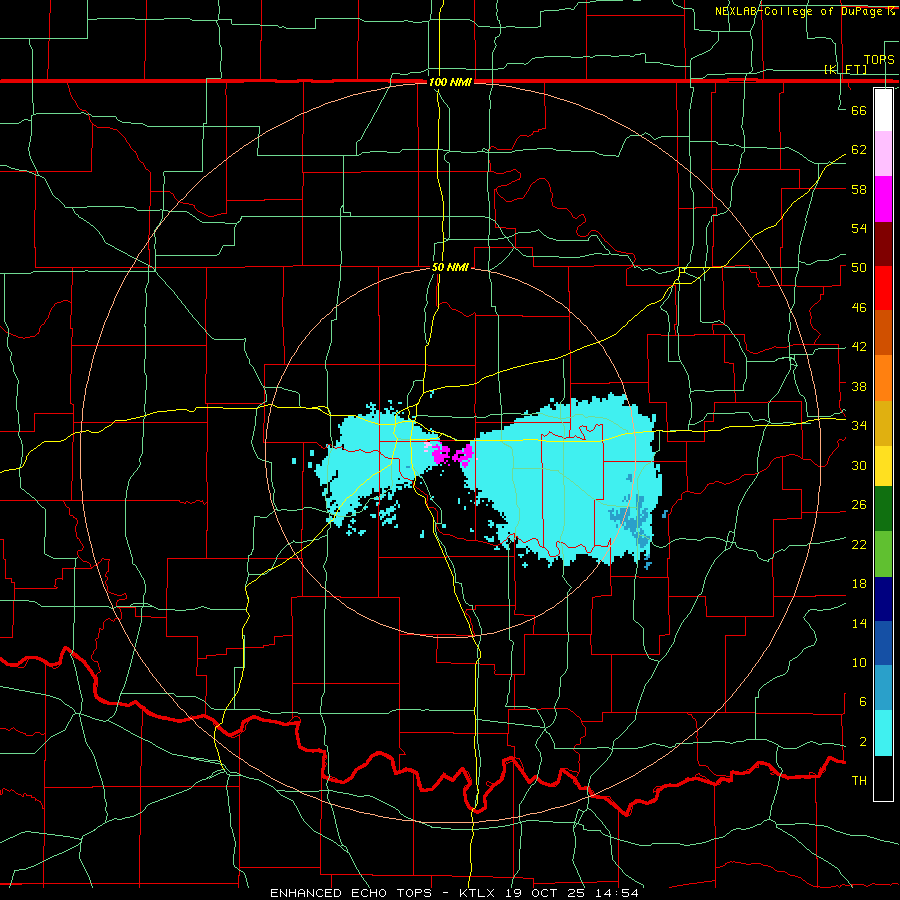900x900 pixels.
Task: Click the dark green legend color swatch
Action: tap(883, 509)
